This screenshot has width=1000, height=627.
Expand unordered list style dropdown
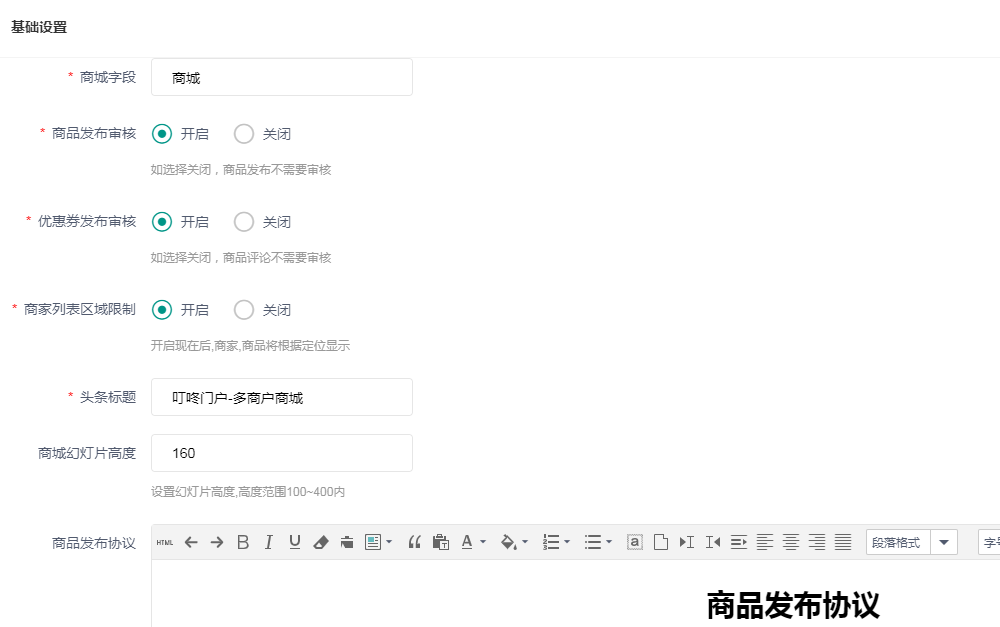tap(609, 542)
